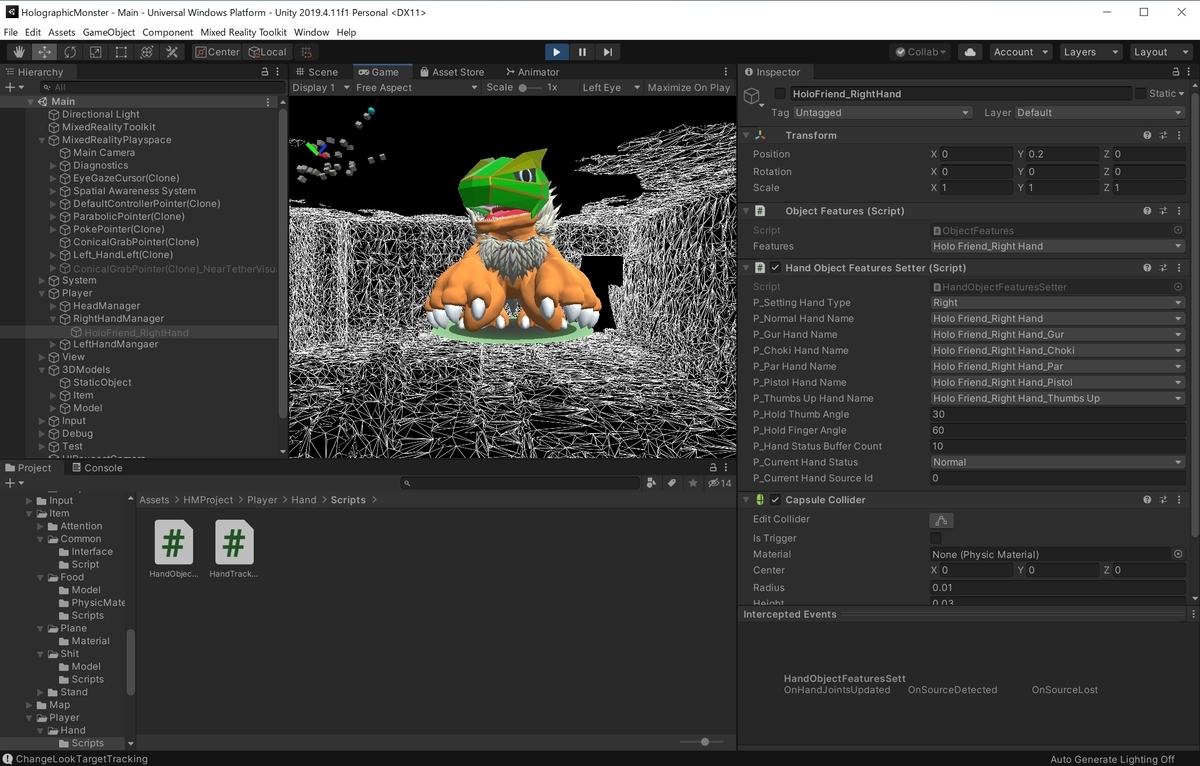Open the Free Aspect dropdown in Game view
Viewport: 1200px width, 766px height.
click(x=417, y=87)
